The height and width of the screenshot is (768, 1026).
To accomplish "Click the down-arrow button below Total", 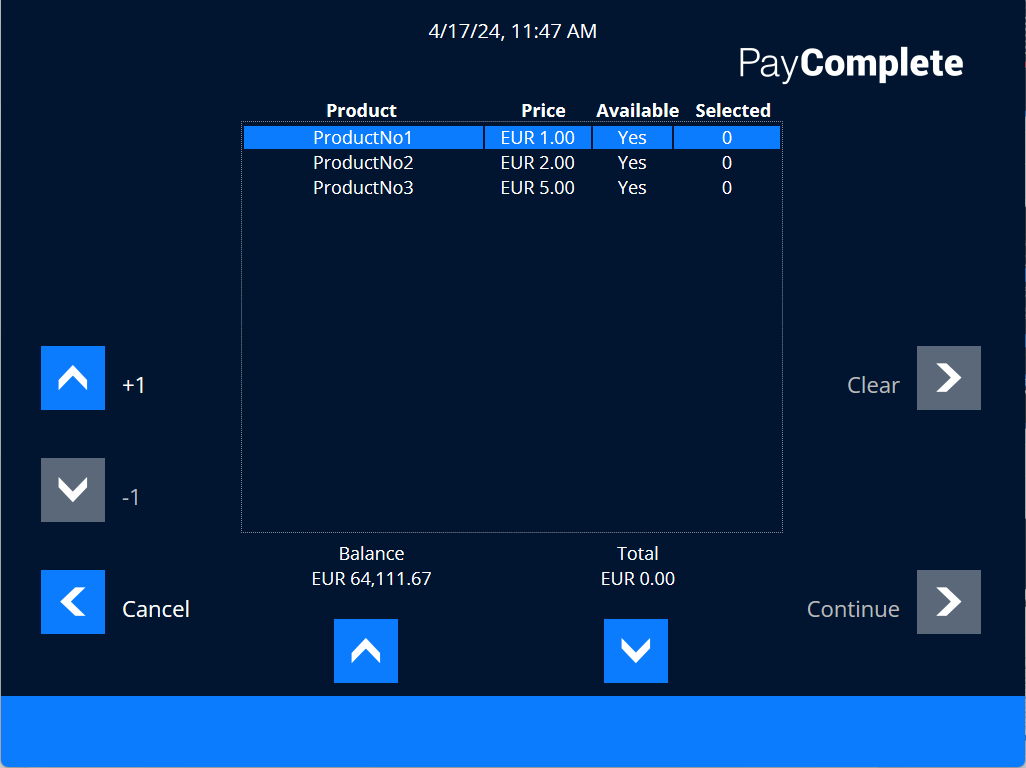I will (636, 651).
